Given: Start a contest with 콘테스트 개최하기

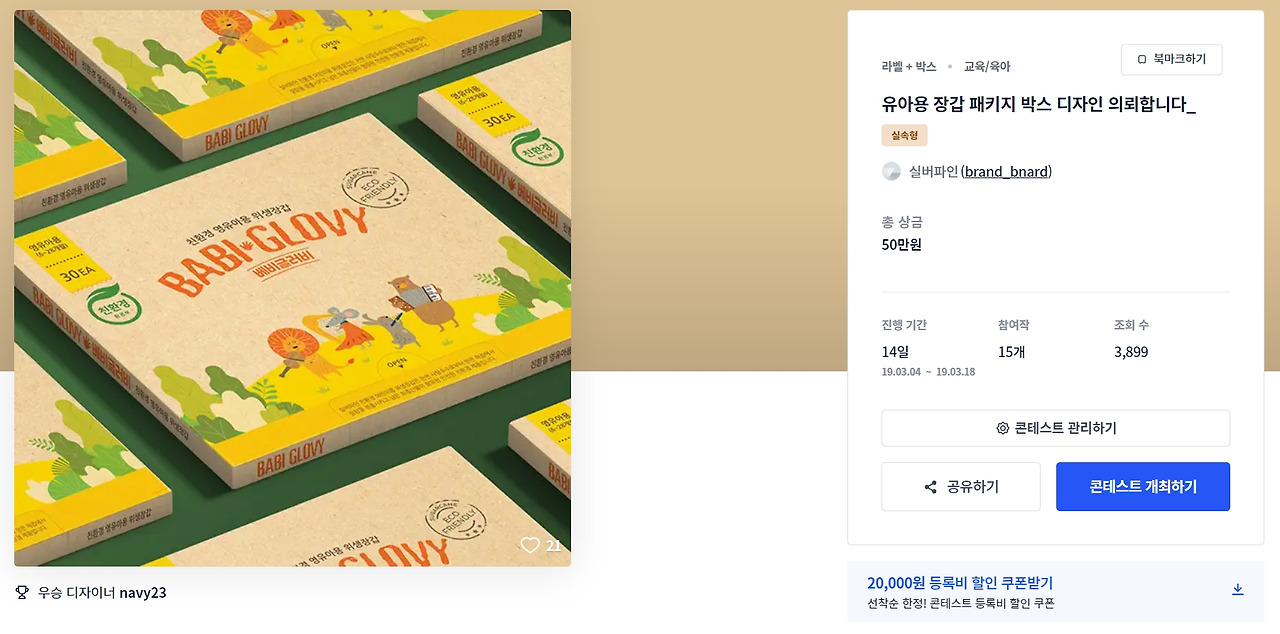Looking at the screenshot, I should [x=1143, y=487].
